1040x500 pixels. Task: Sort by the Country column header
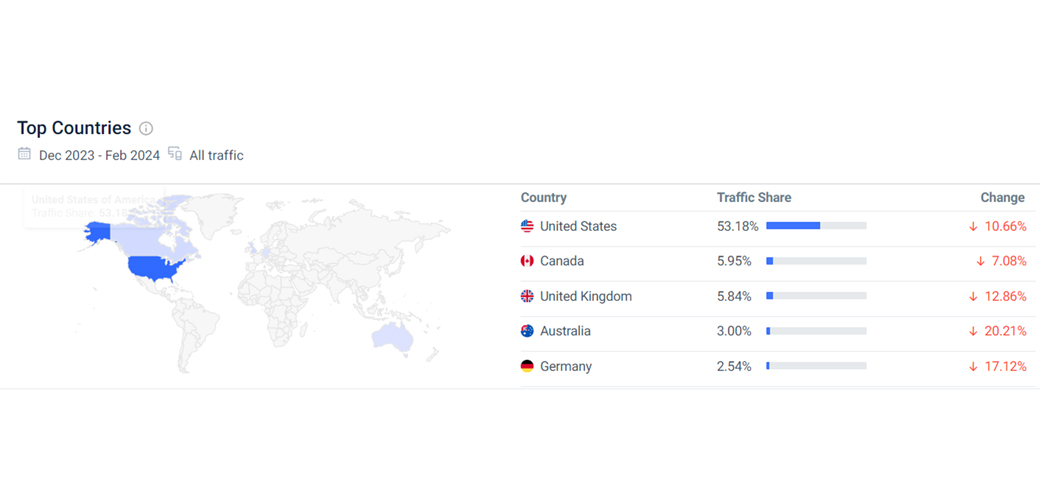tap(543, 198)
